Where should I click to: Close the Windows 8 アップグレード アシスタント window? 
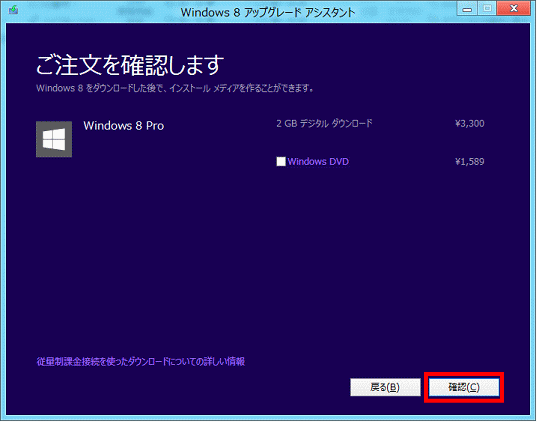[x=514, y=9]
